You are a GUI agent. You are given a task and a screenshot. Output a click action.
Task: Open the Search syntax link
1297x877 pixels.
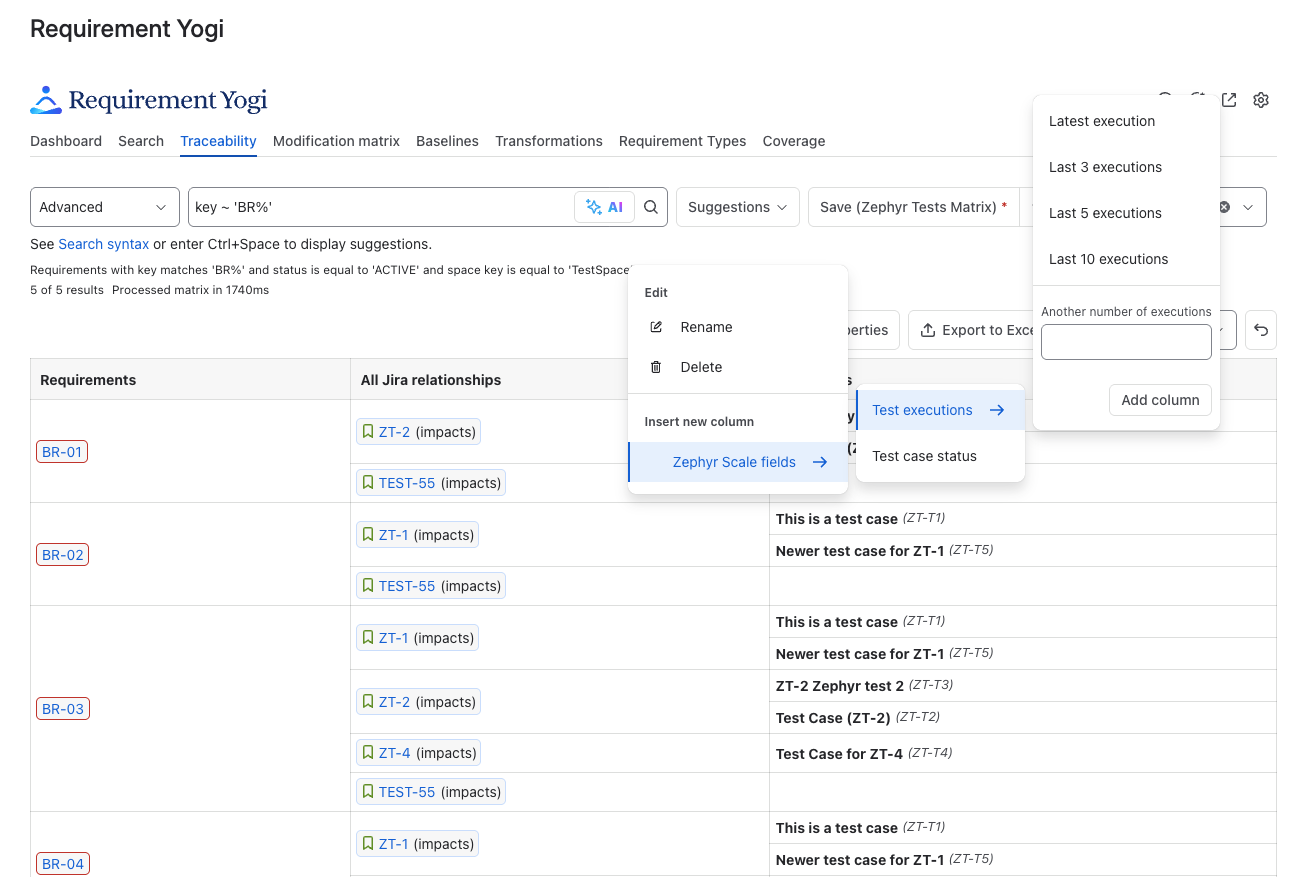(103, 244)
